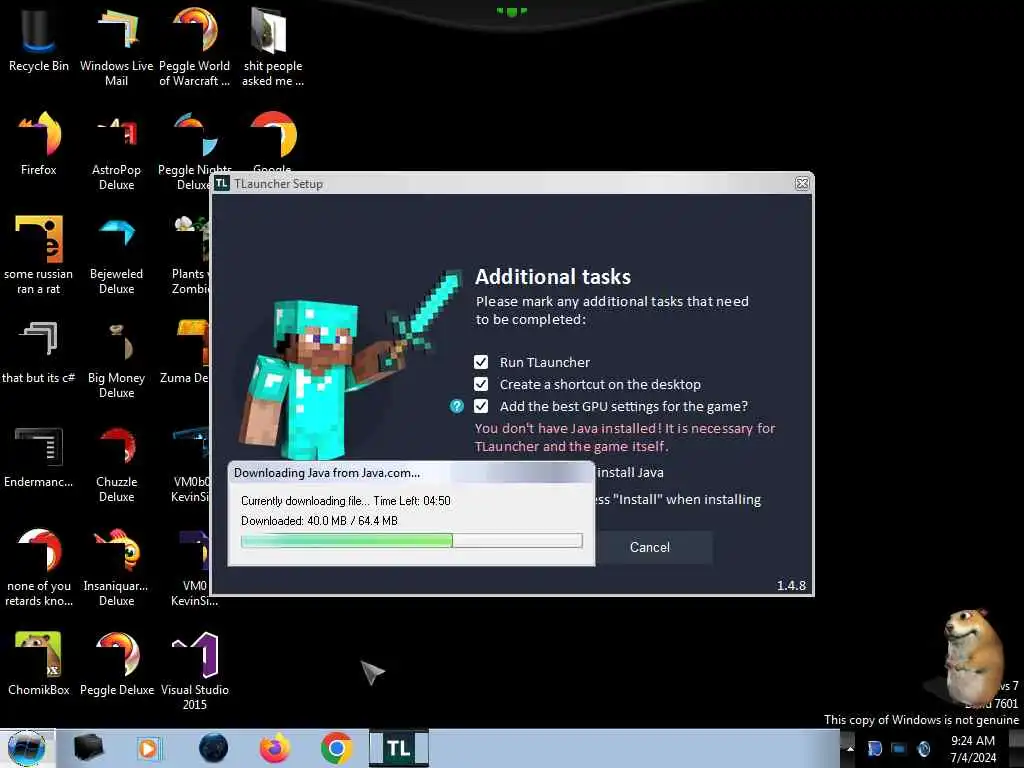Click the Java download progress bar

tap(411, 541)
